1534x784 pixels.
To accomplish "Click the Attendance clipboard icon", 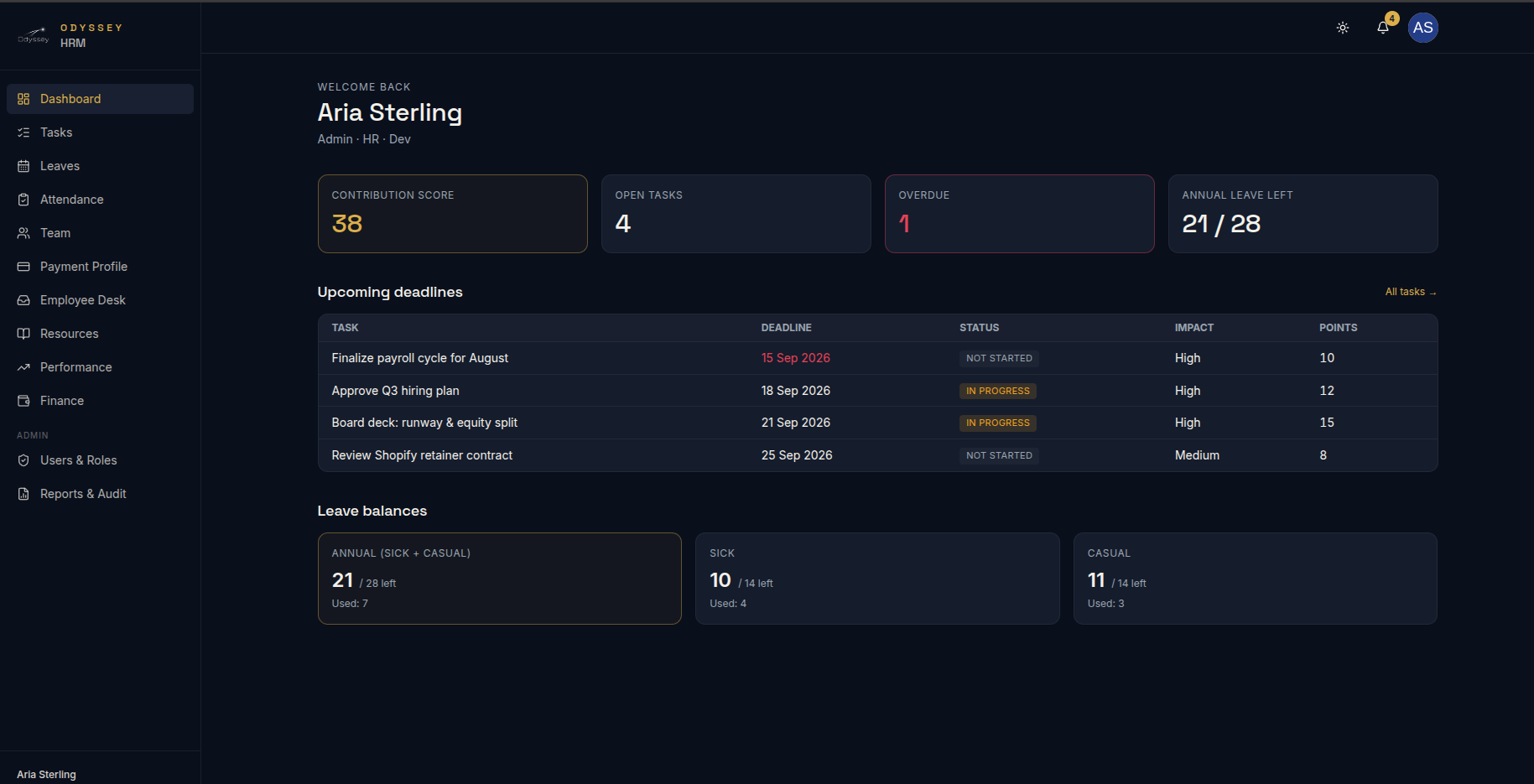I will (23, 200).
